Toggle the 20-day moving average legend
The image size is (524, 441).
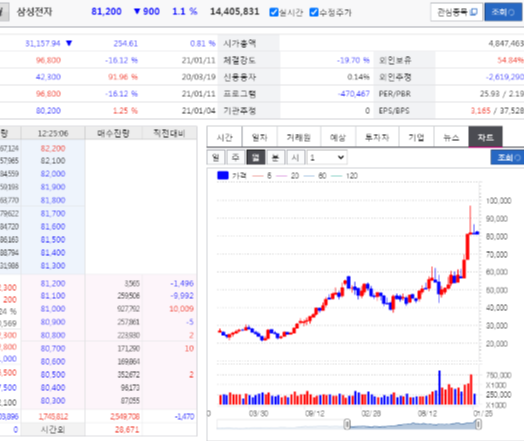[x=288, y=176]
